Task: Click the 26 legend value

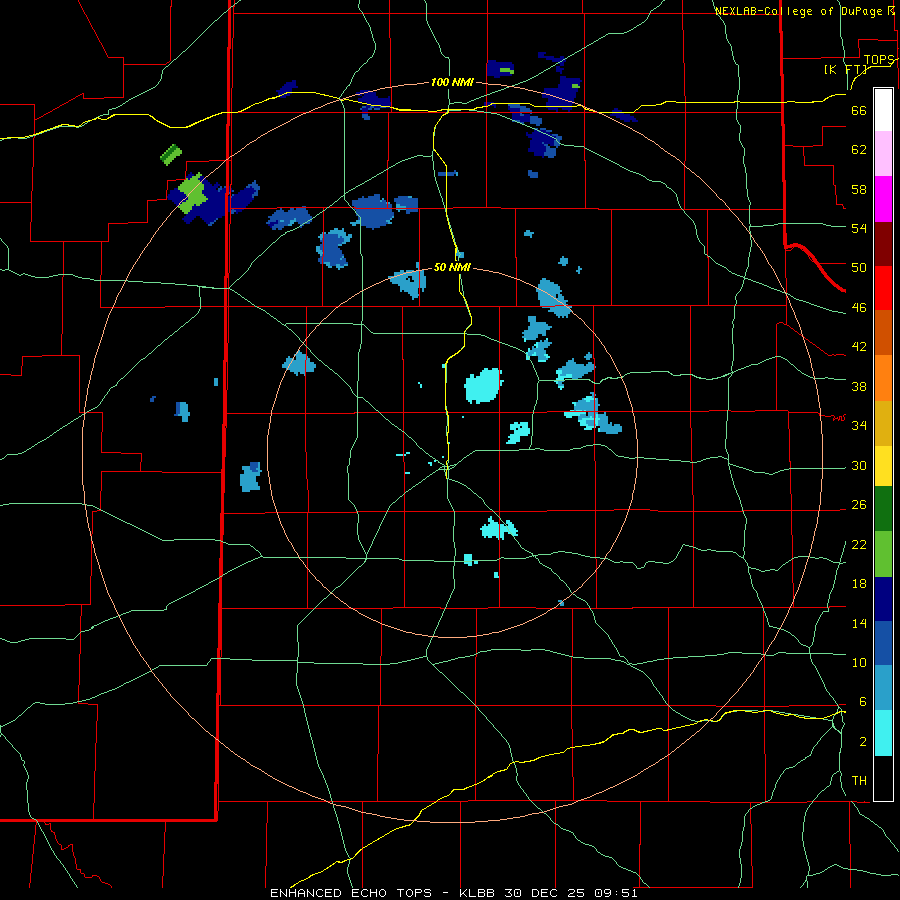Action: (859, 505)
